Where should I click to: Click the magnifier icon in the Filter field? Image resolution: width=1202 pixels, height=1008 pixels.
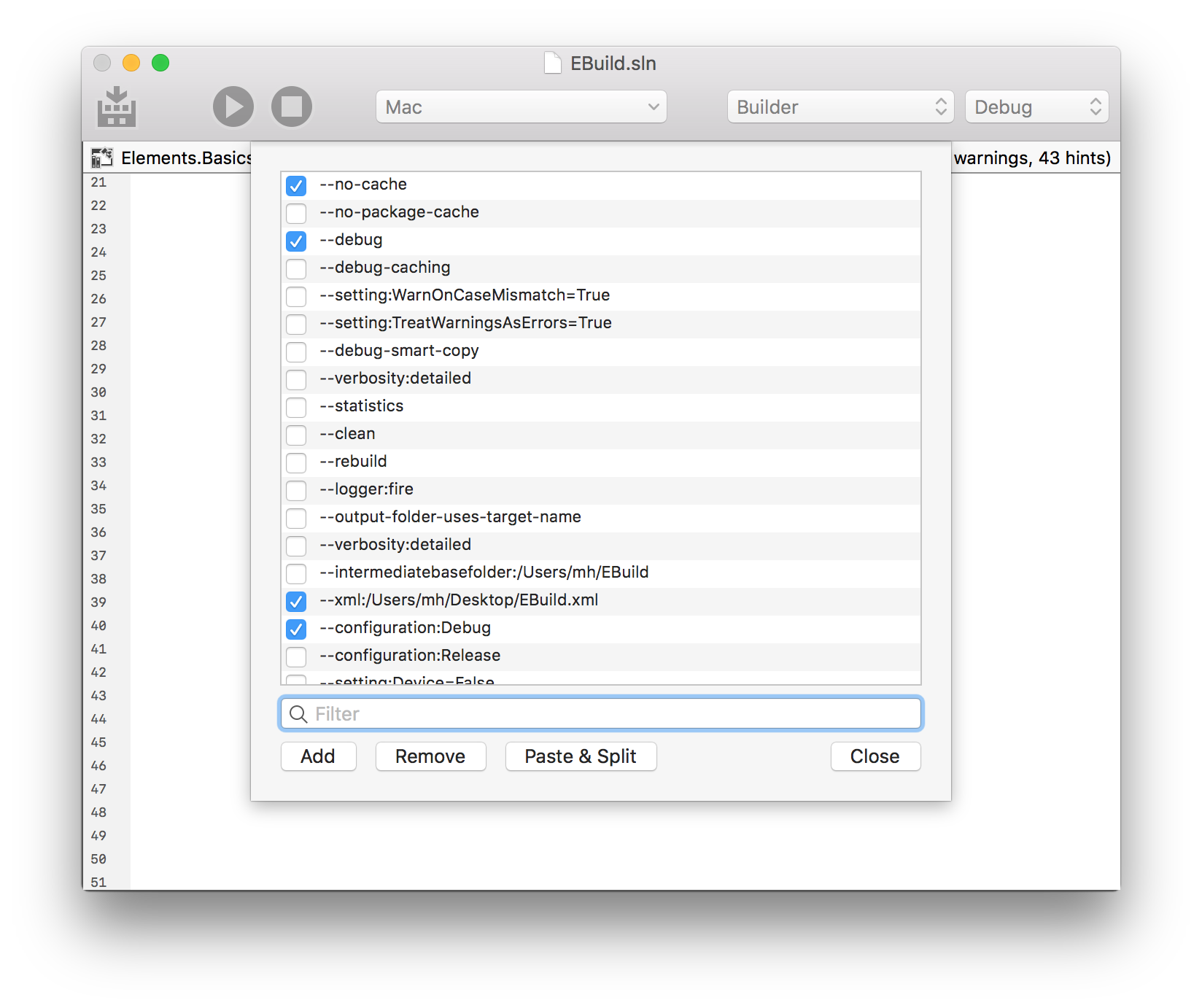pos(298,714)
